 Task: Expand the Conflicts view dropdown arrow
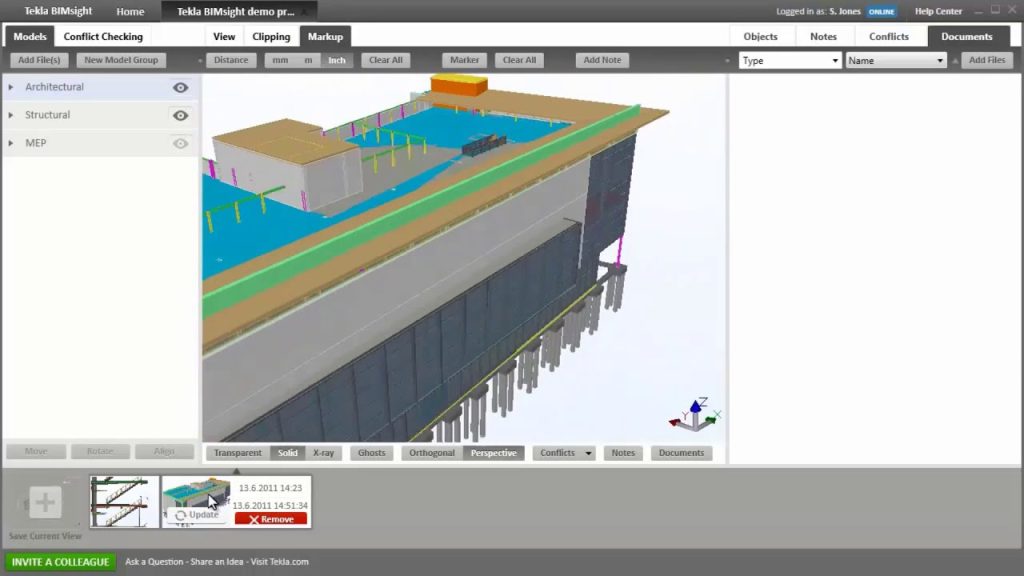[587, 452]
